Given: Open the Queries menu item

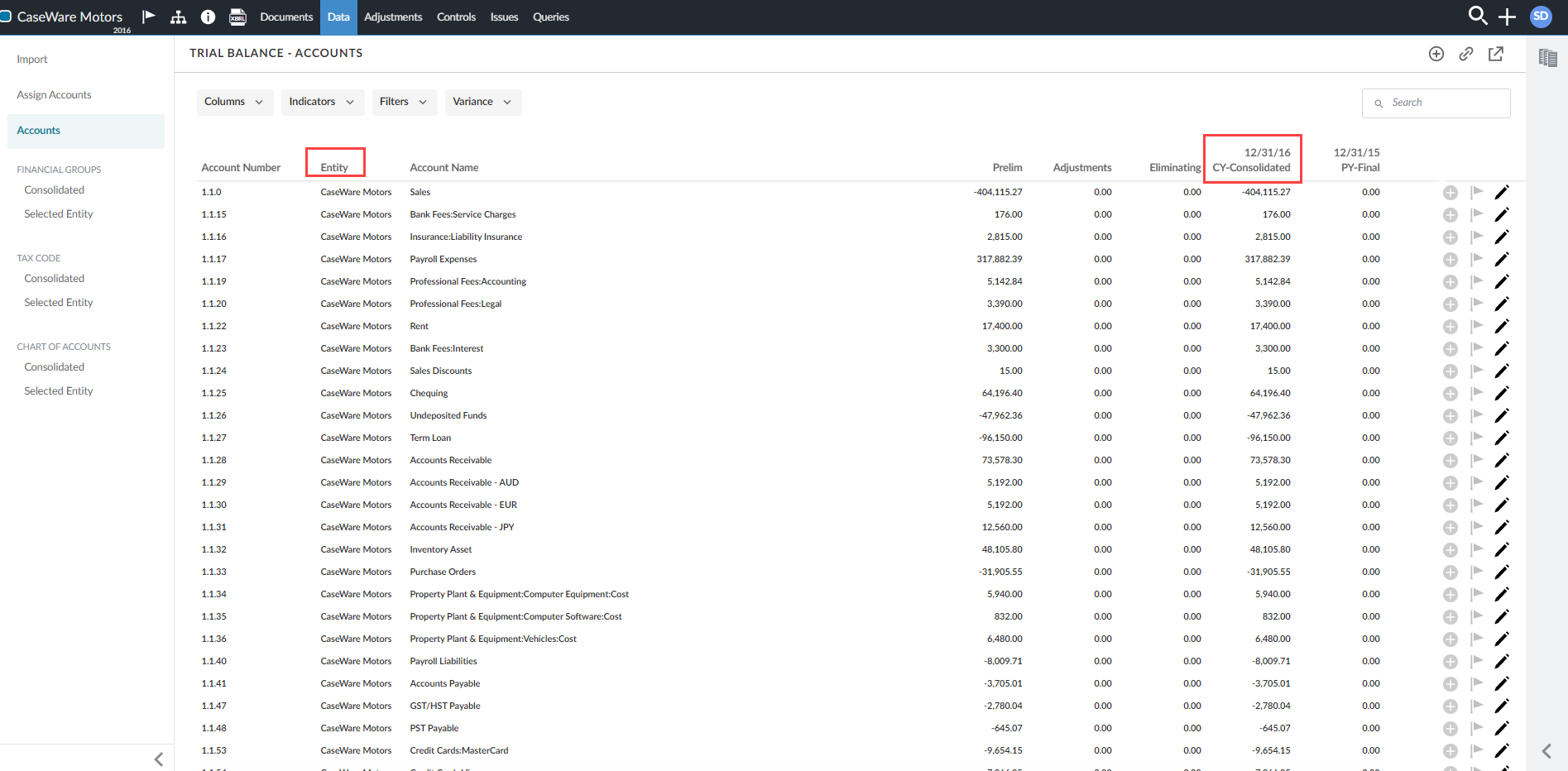Looking at the screenshot, I should (x=550, y=17).
